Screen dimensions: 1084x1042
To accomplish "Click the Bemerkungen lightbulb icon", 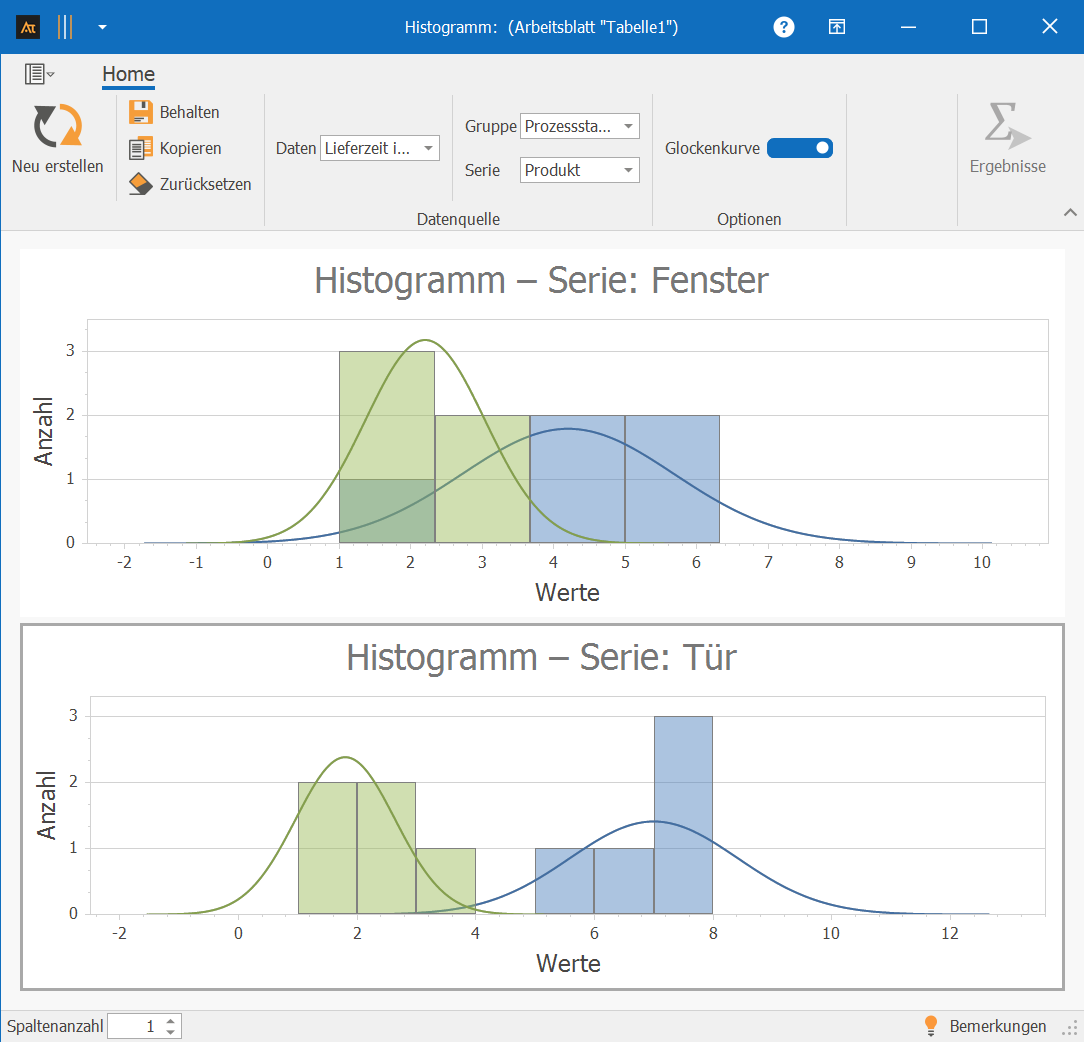I will [x=930, y=1026].
